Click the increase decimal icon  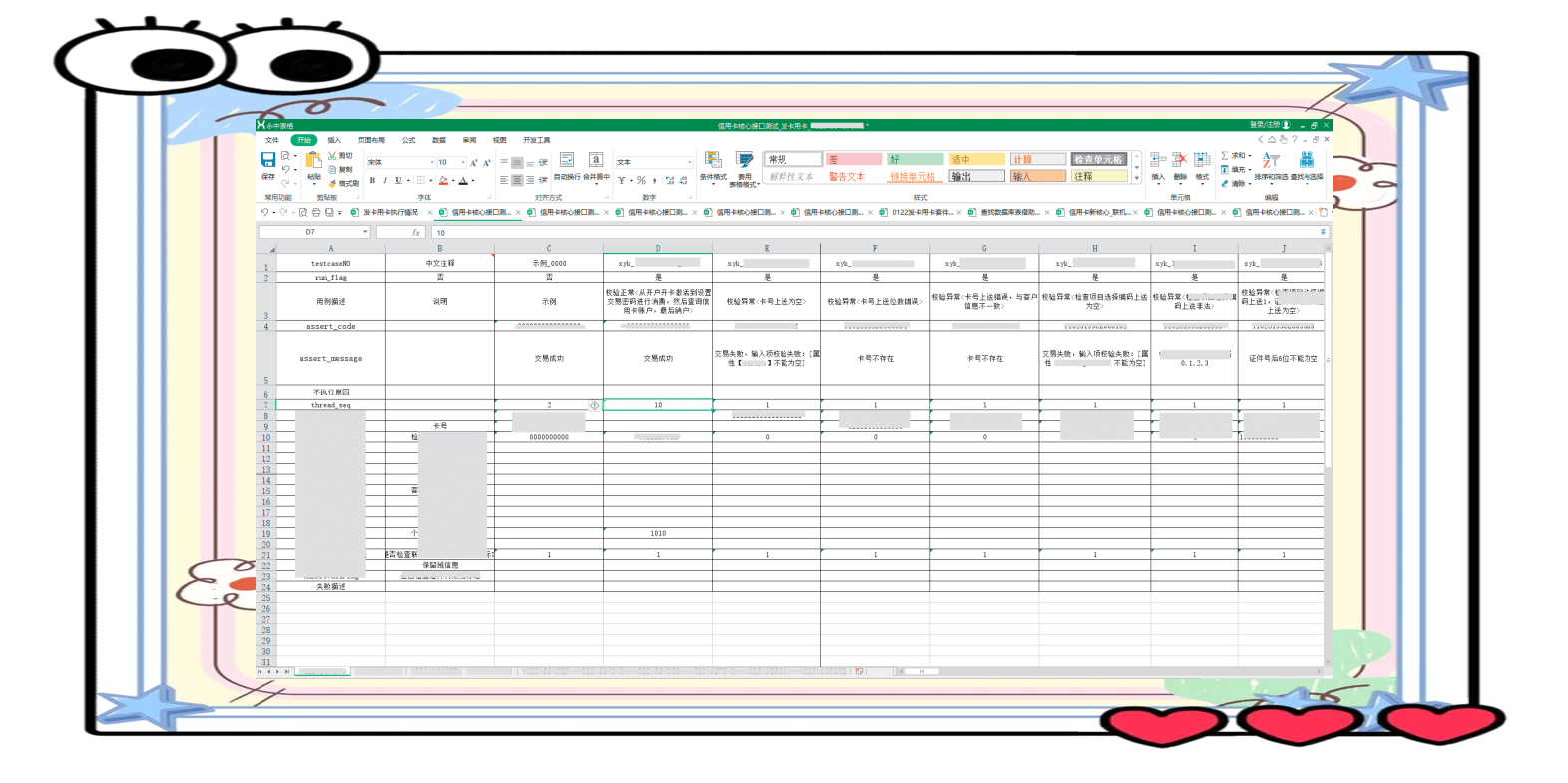click(x=669, y=180)
